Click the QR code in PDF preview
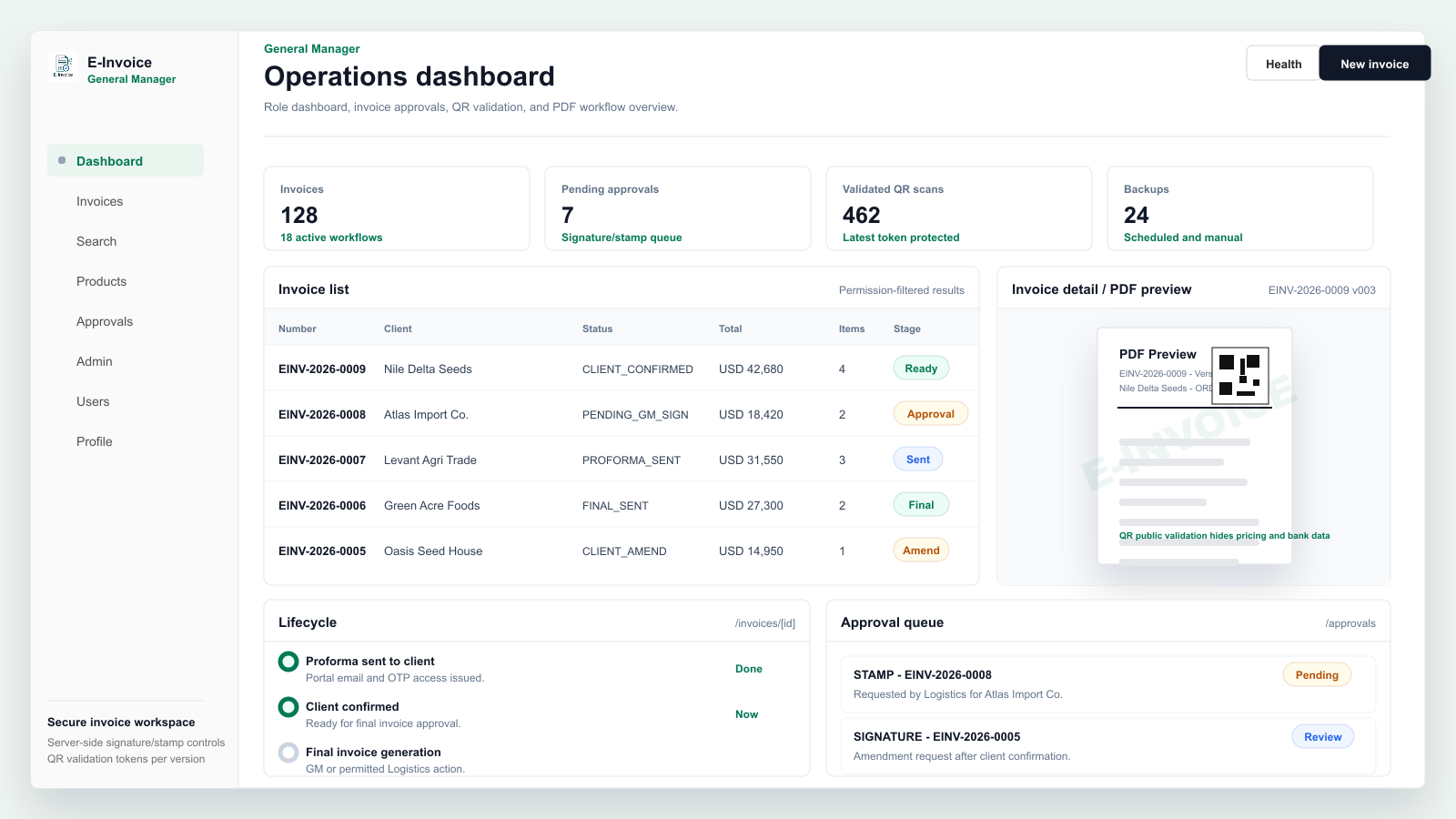1456x819 pixels. point(1240,375)
